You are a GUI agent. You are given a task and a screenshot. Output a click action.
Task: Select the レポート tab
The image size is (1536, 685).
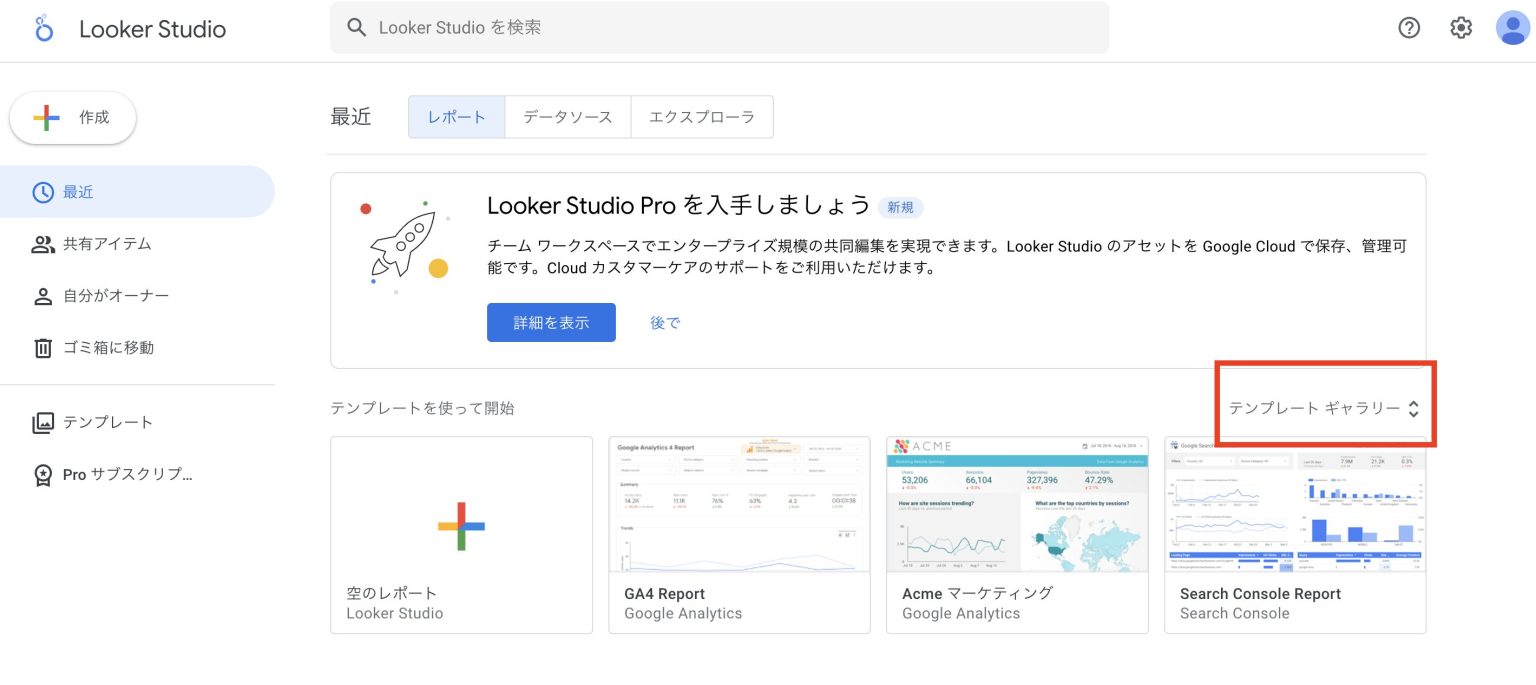pos(456,116)
